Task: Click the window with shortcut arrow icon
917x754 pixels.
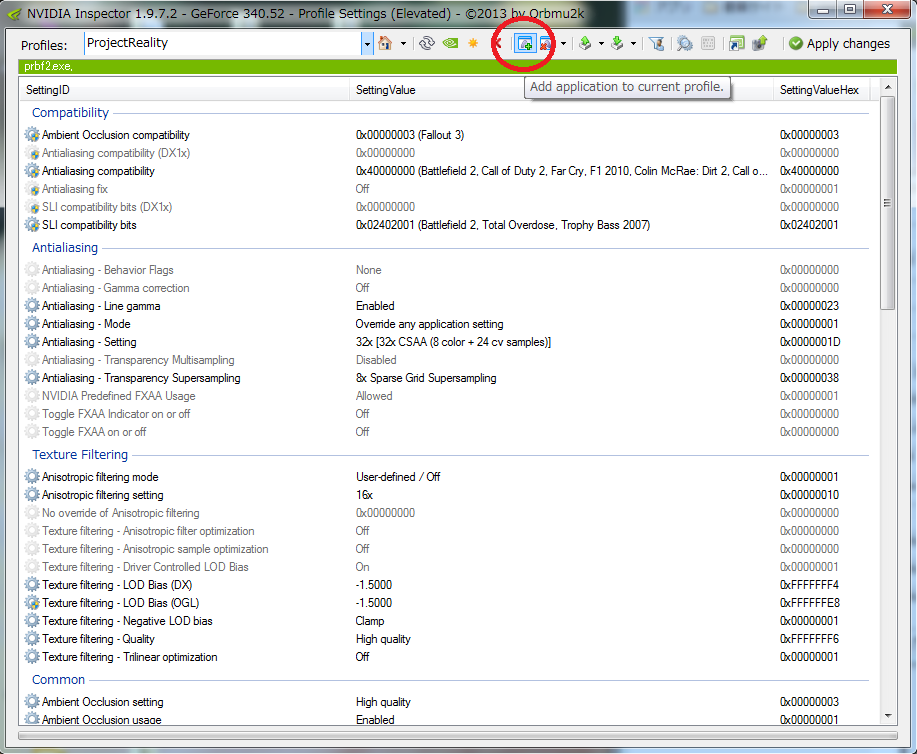Action: click(x=737, y=44)
